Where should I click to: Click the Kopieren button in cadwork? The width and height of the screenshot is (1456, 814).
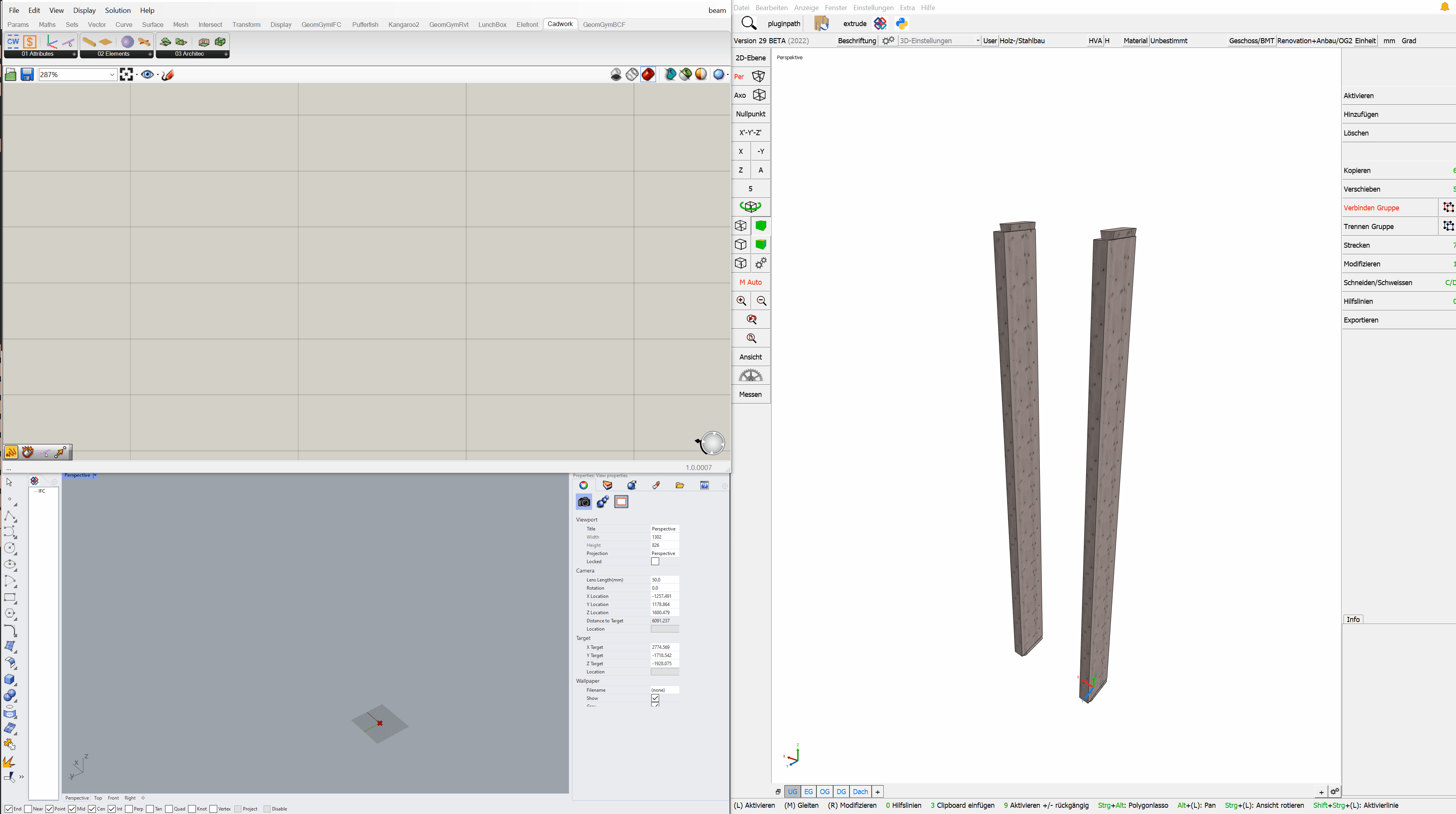click(1398, 170)
